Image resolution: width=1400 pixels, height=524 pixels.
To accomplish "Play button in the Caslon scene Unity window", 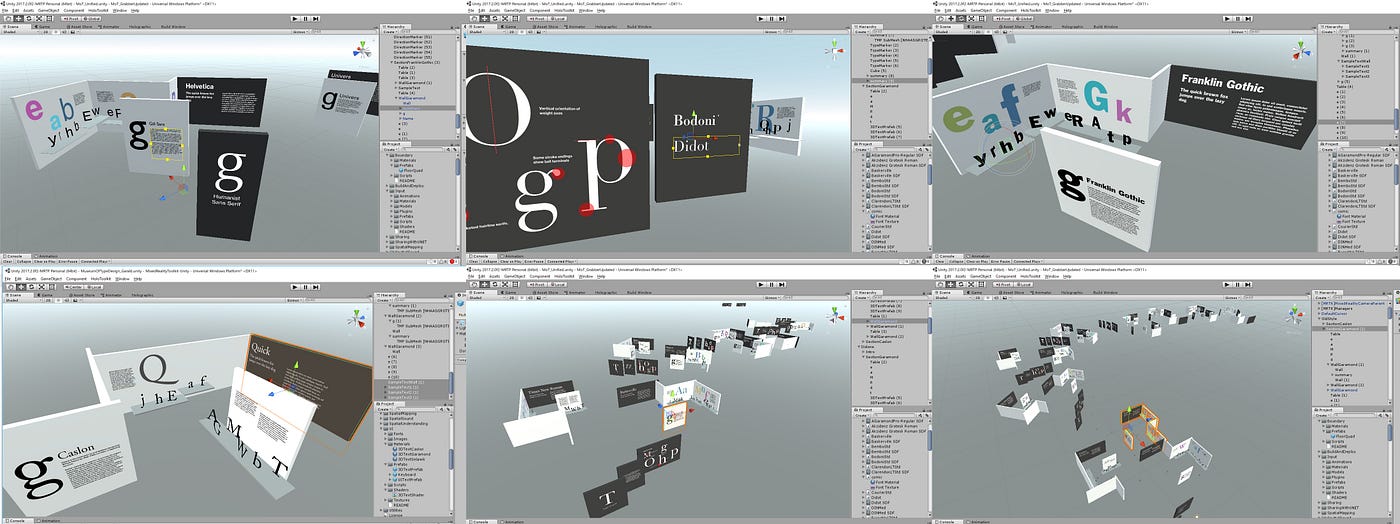I will 295,287.
